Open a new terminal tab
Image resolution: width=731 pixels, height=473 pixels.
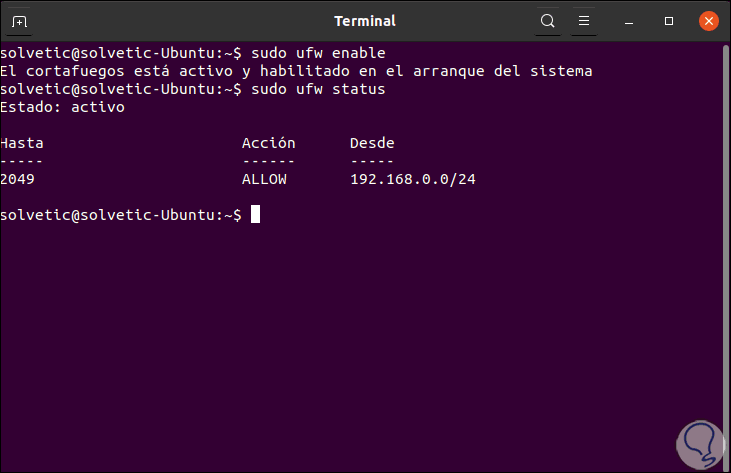coord(20,21)
